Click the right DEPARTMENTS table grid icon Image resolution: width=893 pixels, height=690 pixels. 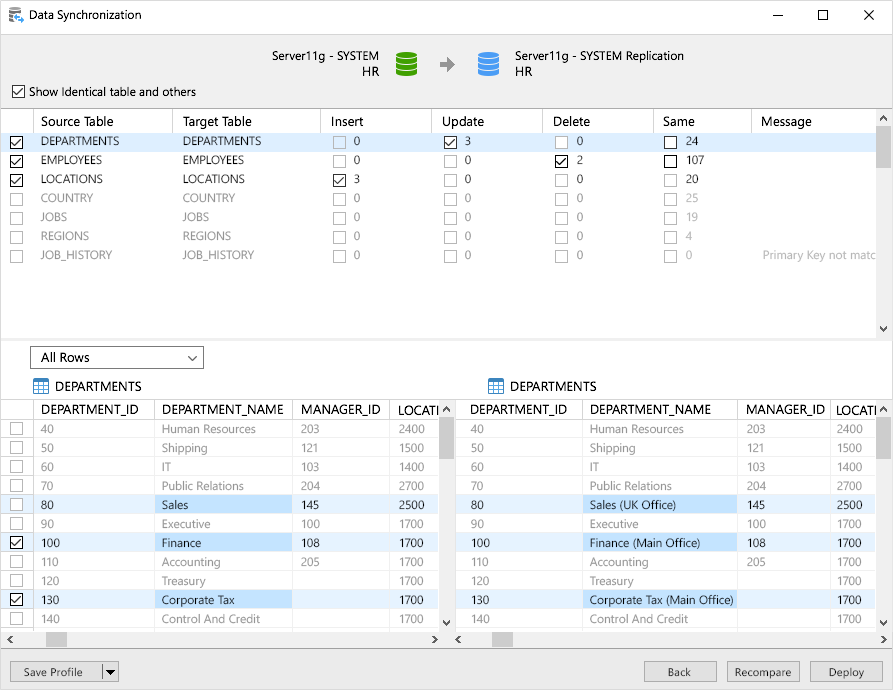(x=496, y=386)
